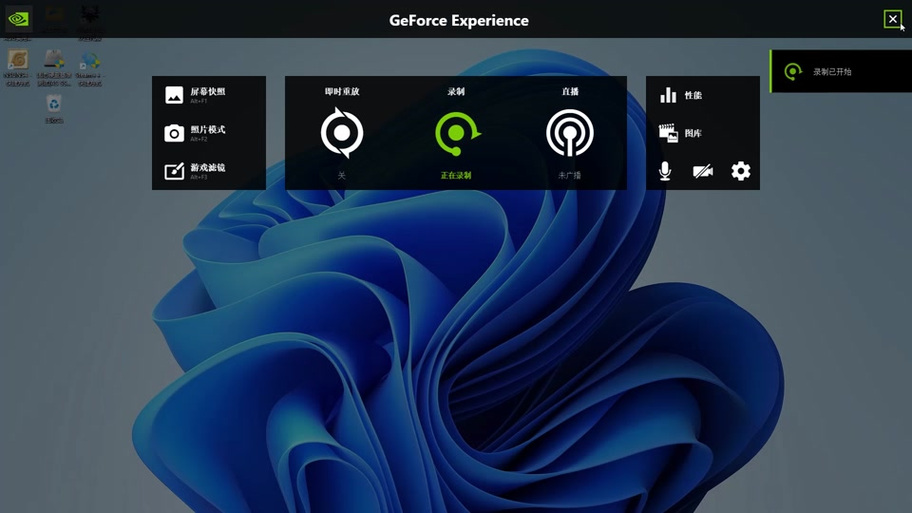Open the Gallery (图库) icon
Screen dimensions: 912x513
(668, 133)
